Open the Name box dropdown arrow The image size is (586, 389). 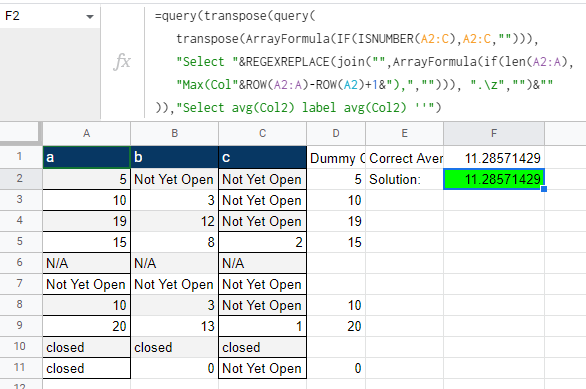click(x=90, y=17)
